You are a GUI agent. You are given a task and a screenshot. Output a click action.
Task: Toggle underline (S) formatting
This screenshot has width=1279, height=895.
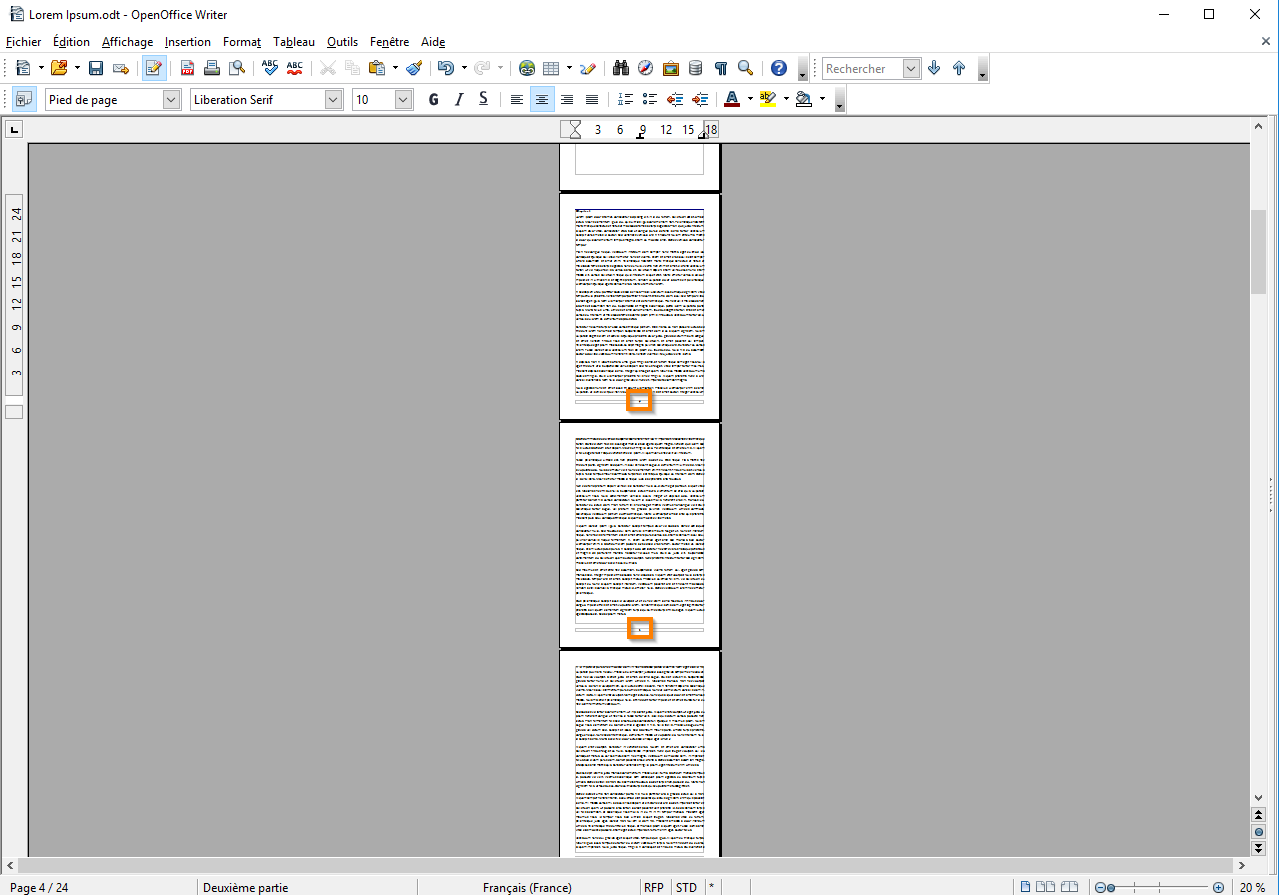[484, 99]
